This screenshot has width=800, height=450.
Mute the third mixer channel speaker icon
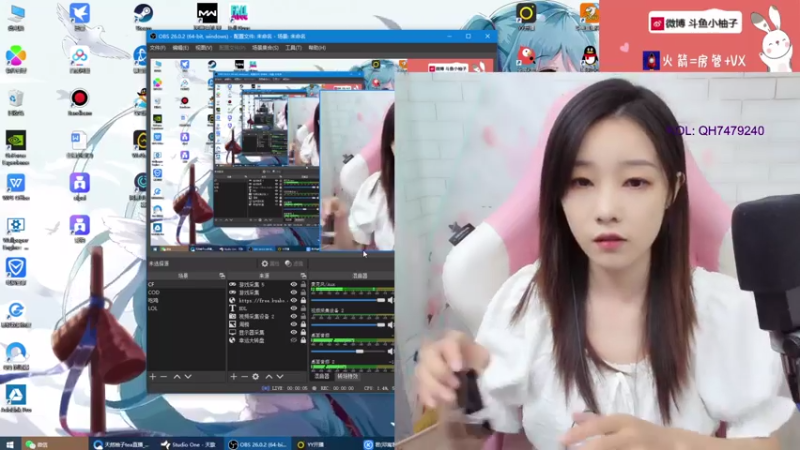coord(390,351)
